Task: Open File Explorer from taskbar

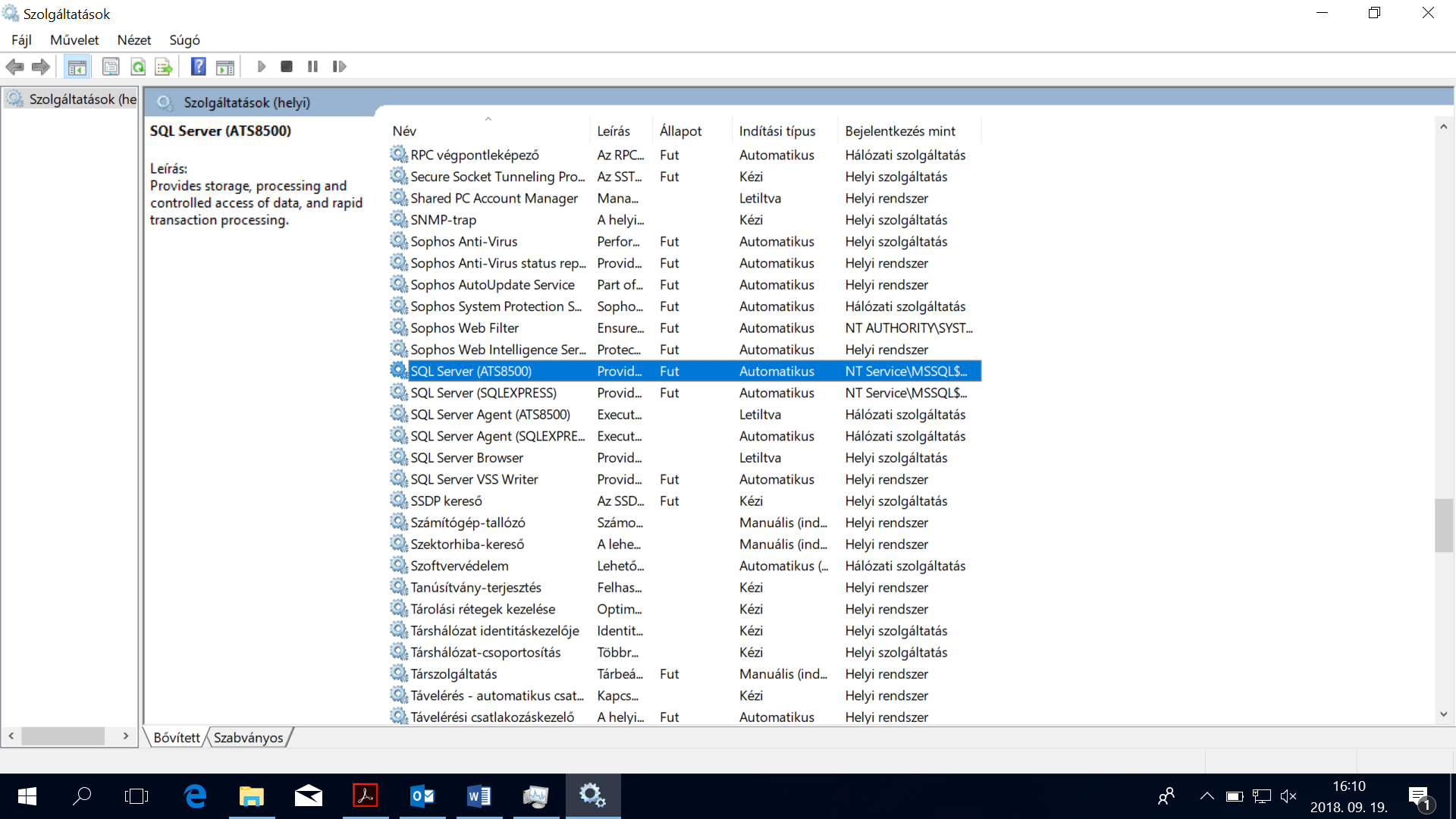Action: pos(252,796)
